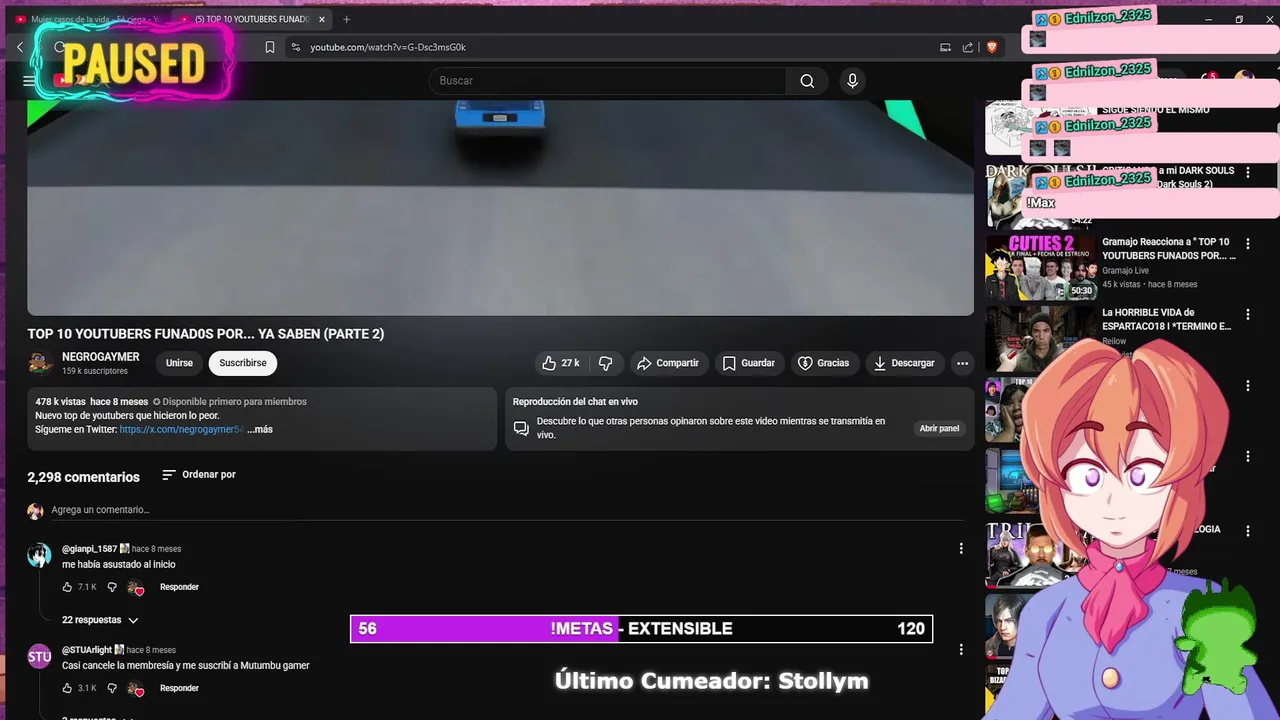Open La HORRIBLE VIDA de ESPARTACO18 video

[1166, 319]
